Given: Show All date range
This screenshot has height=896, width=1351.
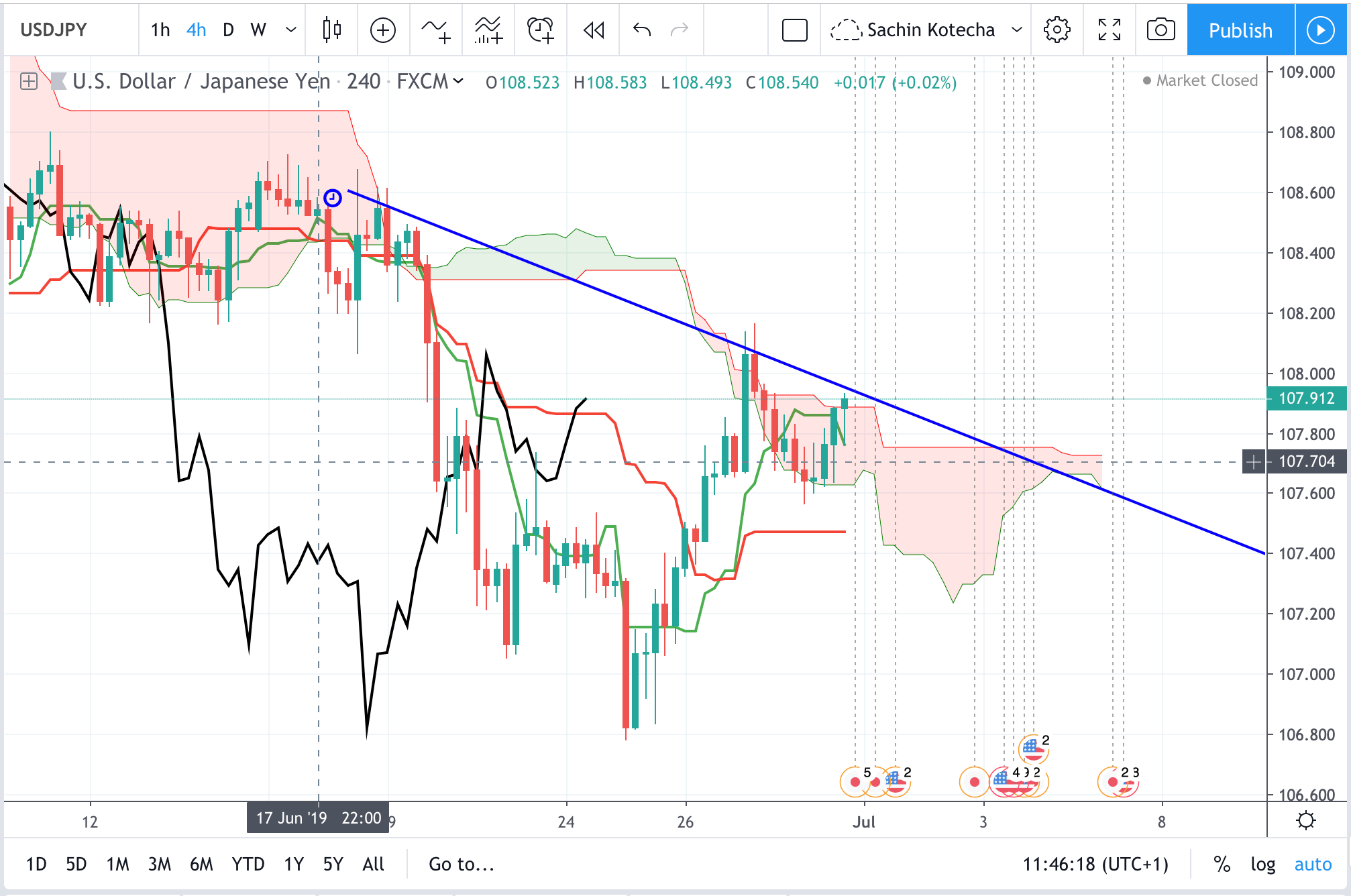Looking at the screenshot, I should (373, 864).
